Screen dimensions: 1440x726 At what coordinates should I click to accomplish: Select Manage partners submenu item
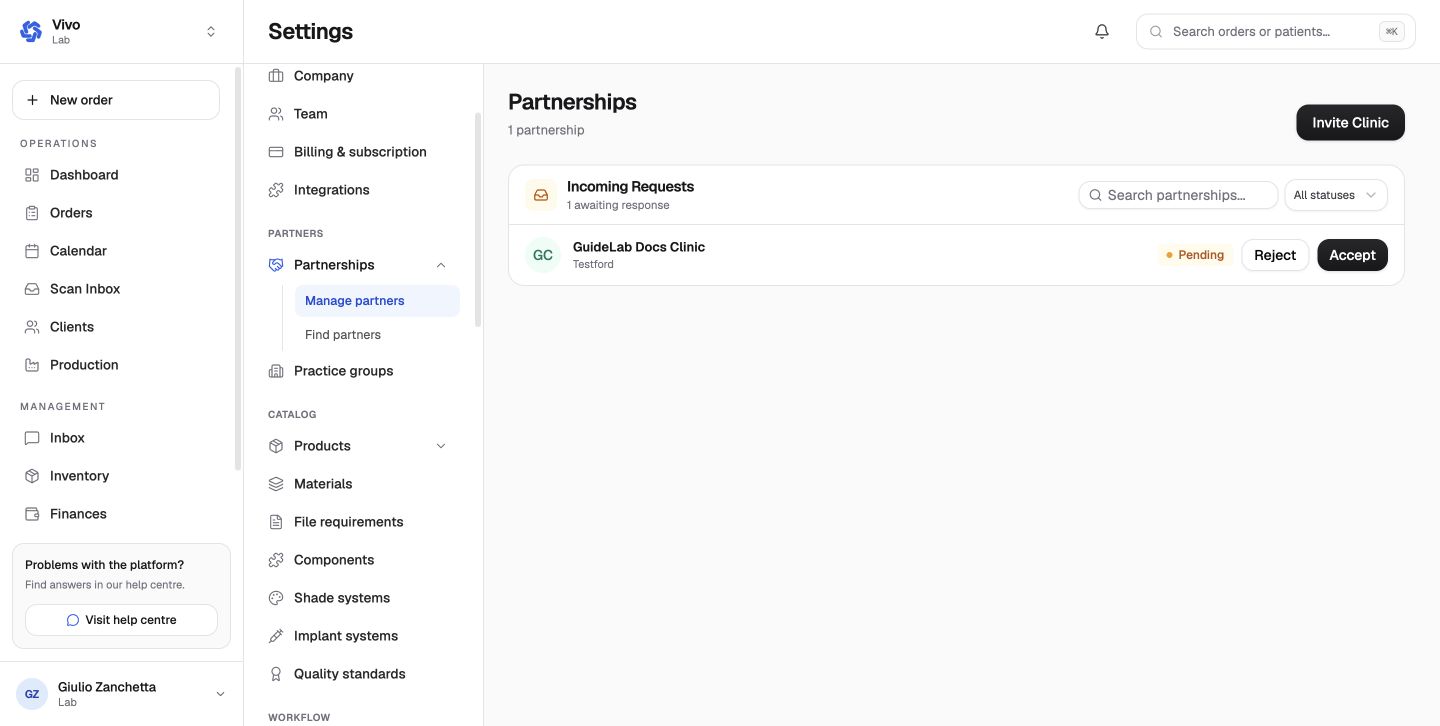click(x=377, y=301)
